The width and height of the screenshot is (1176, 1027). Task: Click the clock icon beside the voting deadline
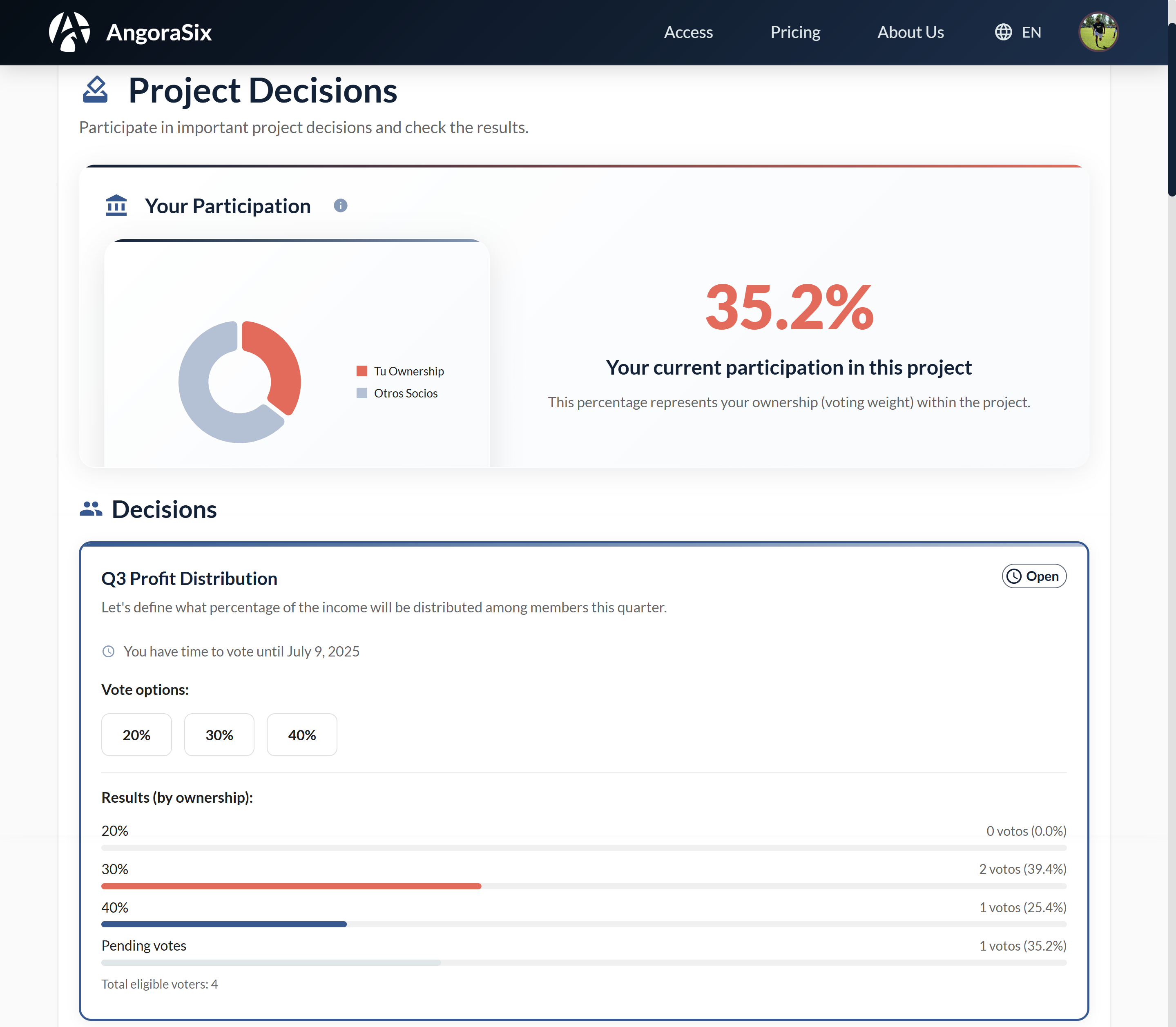point(108,651)
